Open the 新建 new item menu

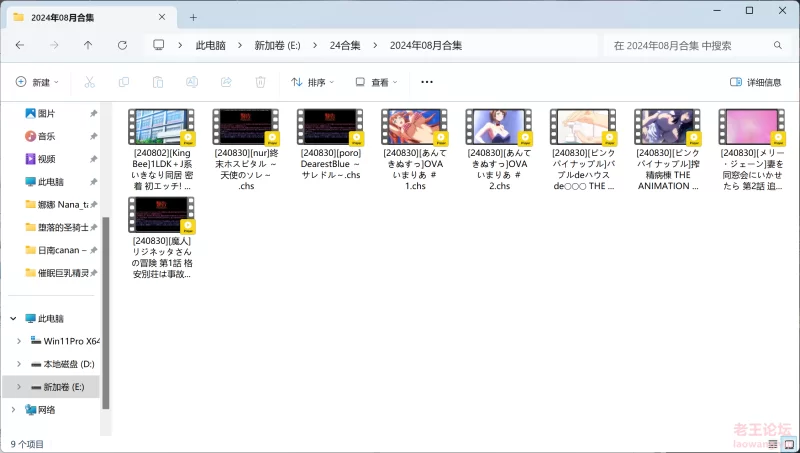38,82
